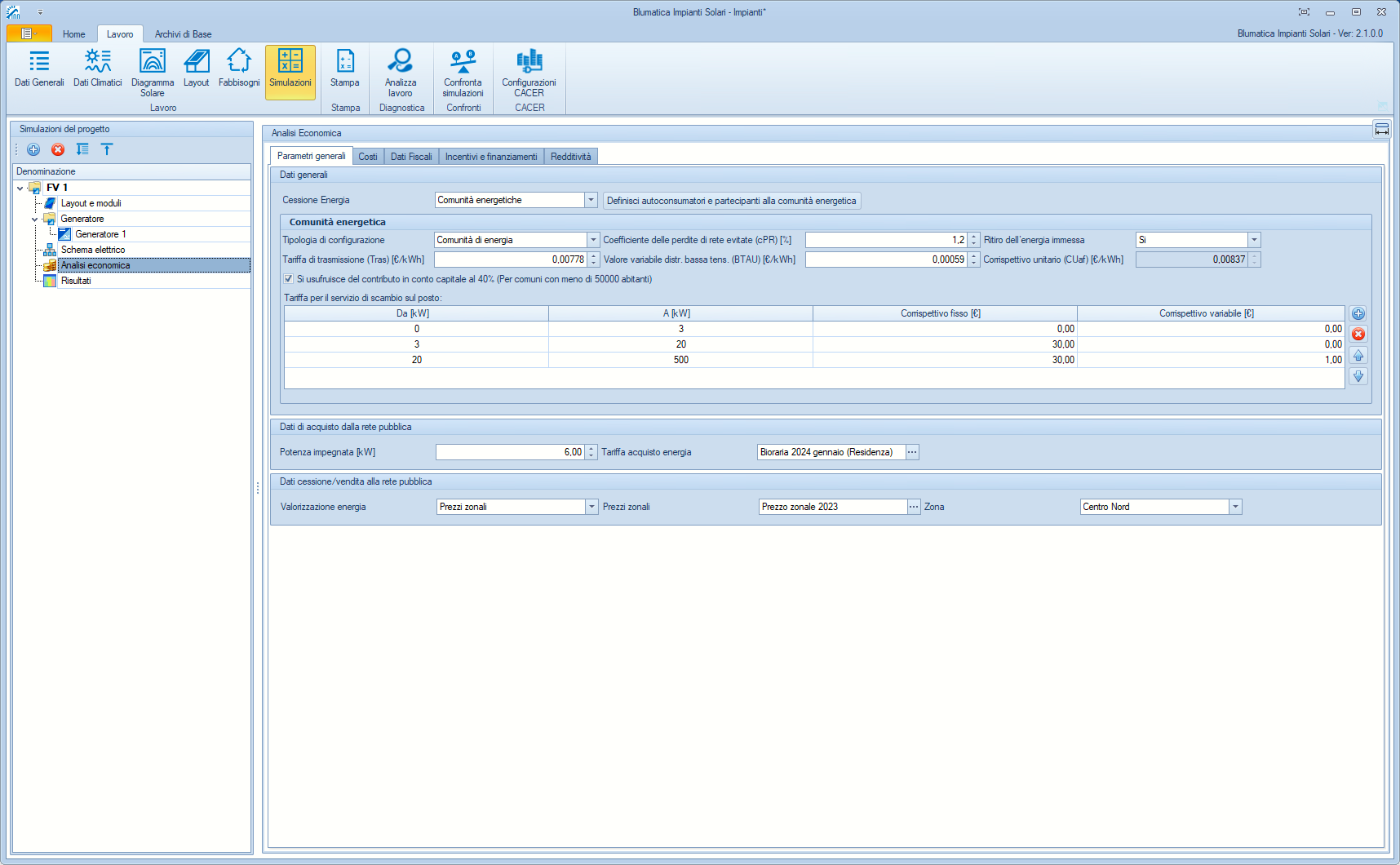The image size is (1400, 865).
Task: Collapse the FV 1 tree node
Action: (20, 188)
